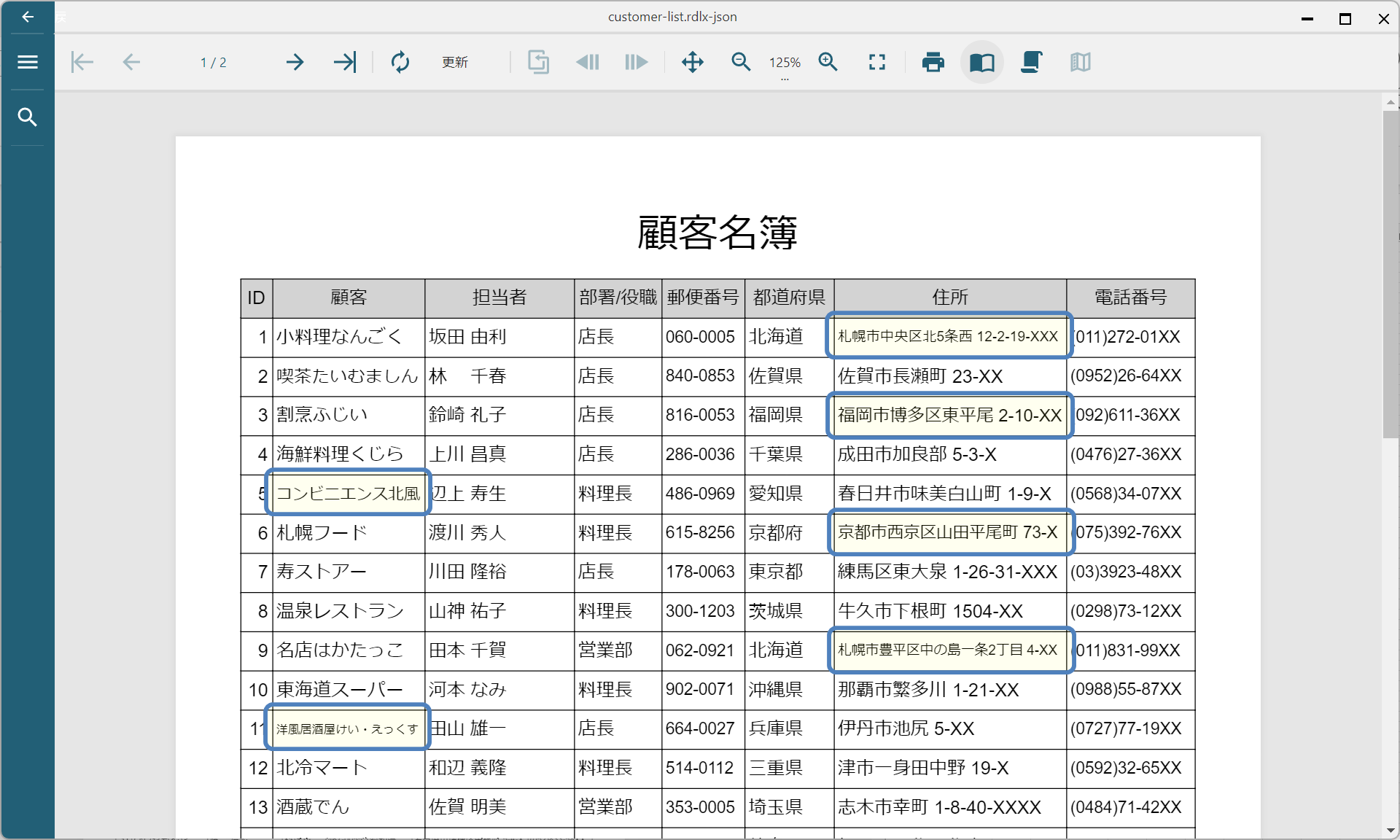
Task: Click the print icon
Action: coord(933,62)
